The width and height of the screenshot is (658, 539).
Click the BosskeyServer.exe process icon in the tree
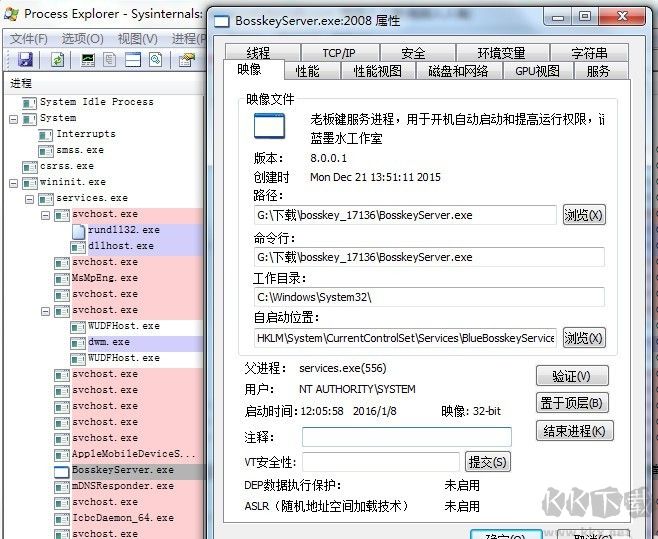(x=62, y=472)
